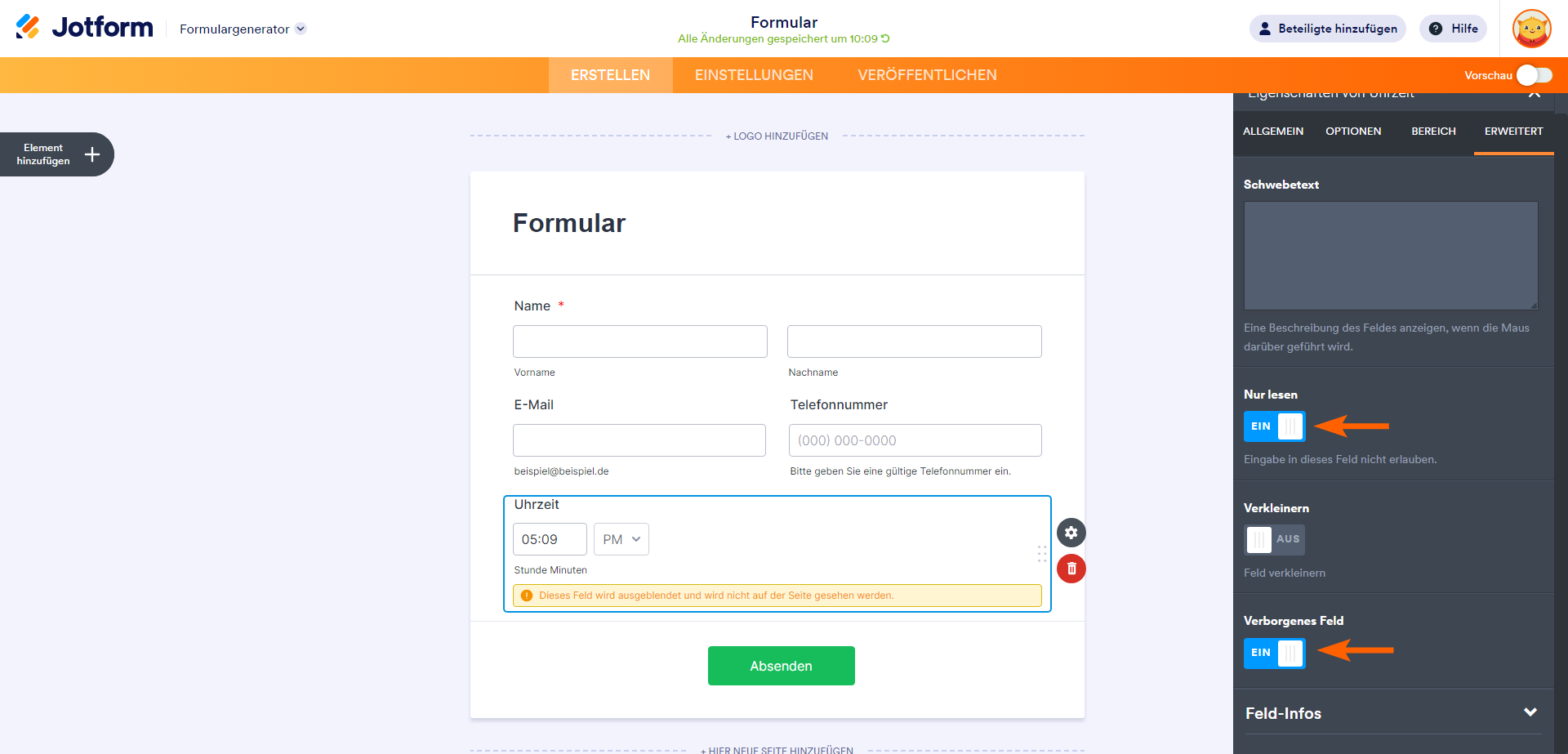Viewport: 1568px width, 754px height.
Task: Disable the Verborgenes Feld toggle
Action: 1274,653
